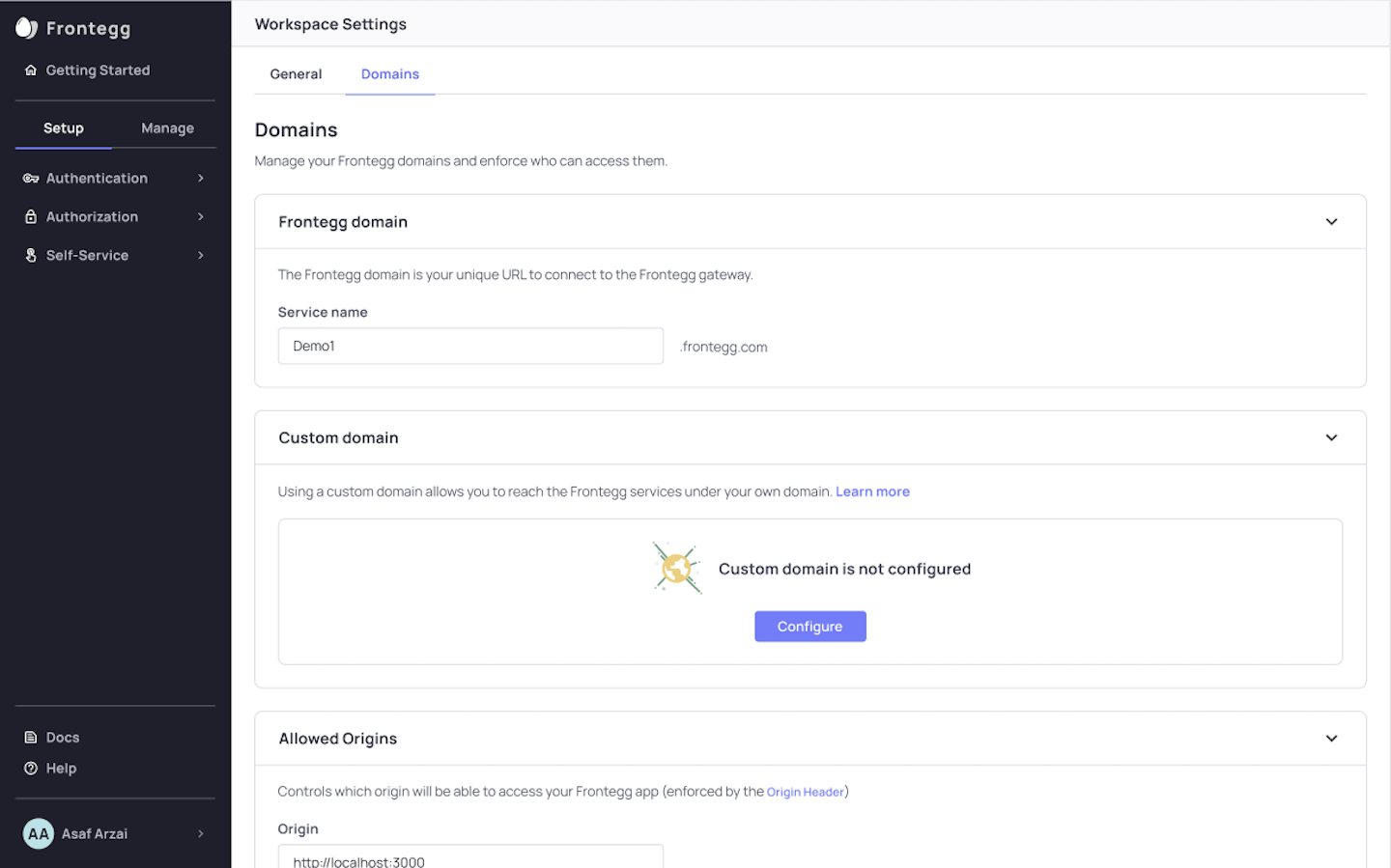Click the Service name input field

click(x=470, y=346)
